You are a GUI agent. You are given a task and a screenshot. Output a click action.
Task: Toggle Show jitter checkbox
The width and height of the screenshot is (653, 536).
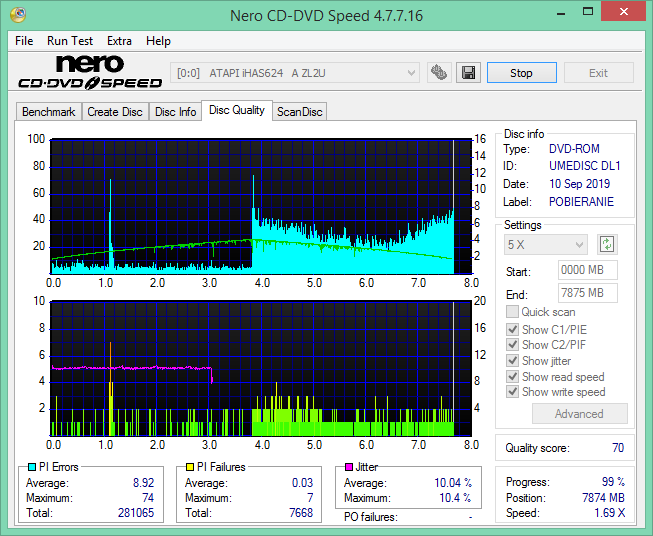tap(512, 361)
